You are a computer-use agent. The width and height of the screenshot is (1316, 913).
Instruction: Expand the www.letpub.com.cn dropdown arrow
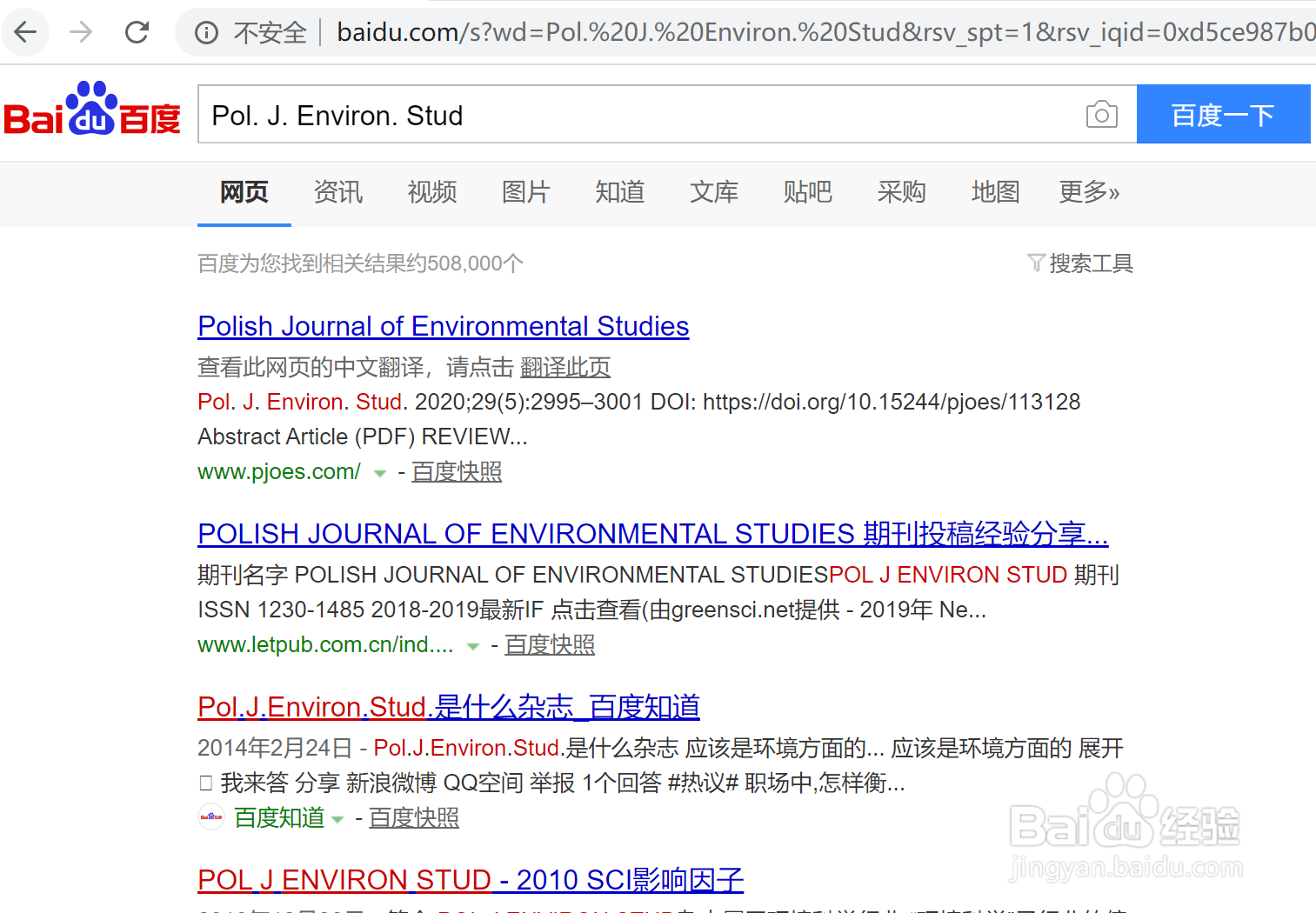(x=472, y=646)
